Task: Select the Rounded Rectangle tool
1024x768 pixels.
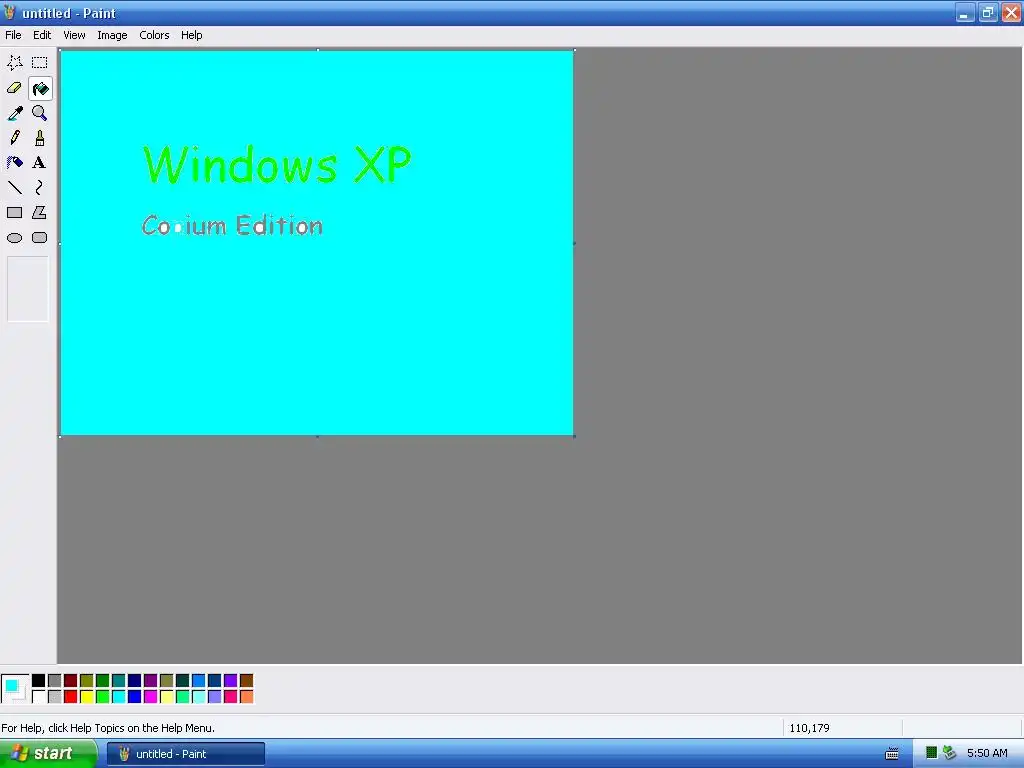Action: point(40,238)
